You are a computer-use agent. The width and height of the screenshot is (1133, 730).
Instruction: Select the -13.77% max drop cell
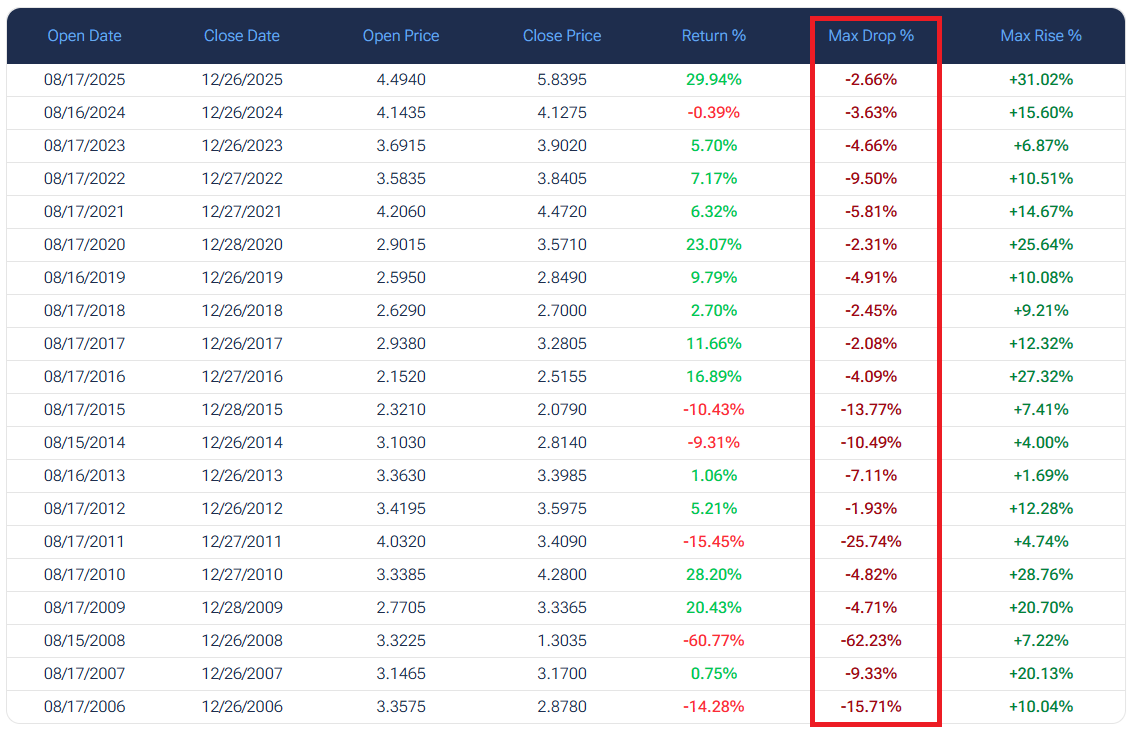pyautogui.click(x=871, y=409)
